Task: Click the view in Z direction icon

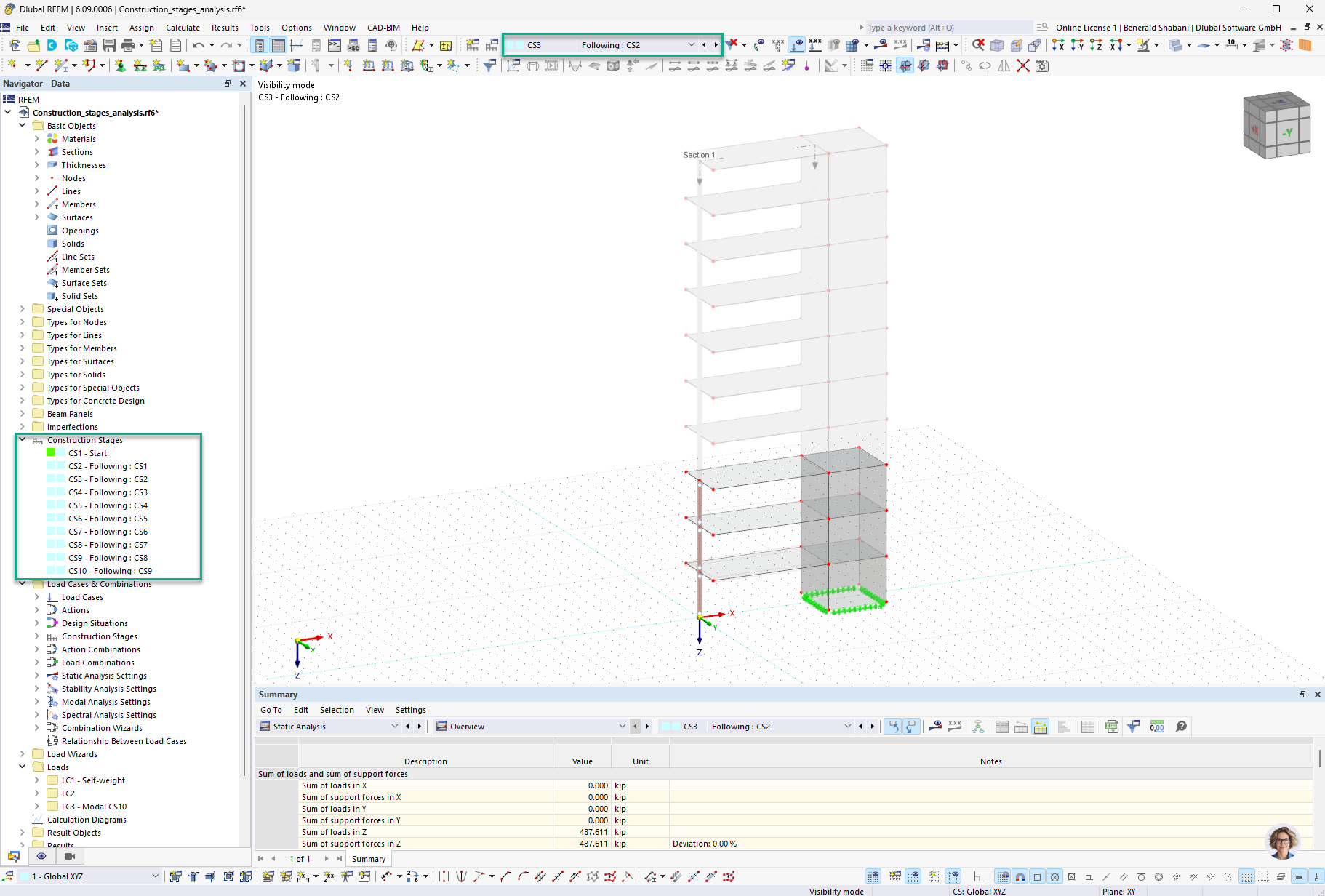Action: (1096, 45)
